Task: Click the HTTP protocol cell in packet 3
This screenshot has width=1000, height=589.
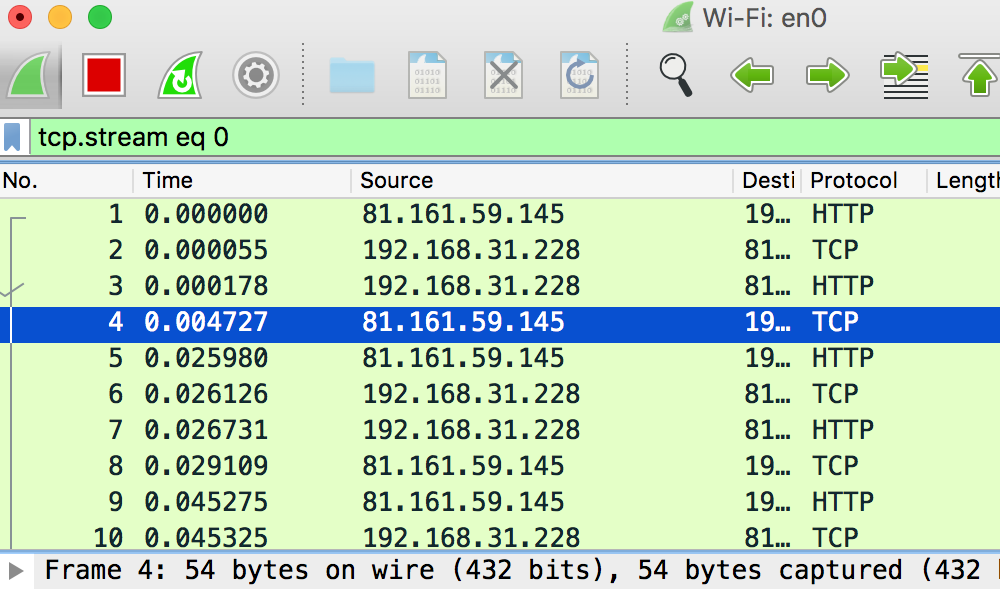Action: 842,286
